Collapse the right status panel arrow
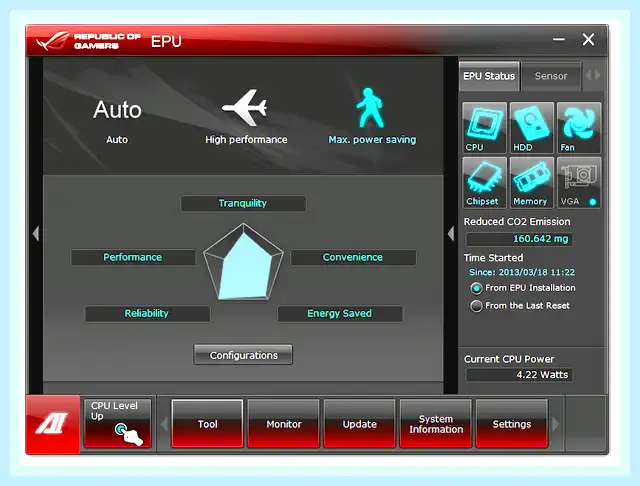This screenshot has height=486, width=640. 451,234
